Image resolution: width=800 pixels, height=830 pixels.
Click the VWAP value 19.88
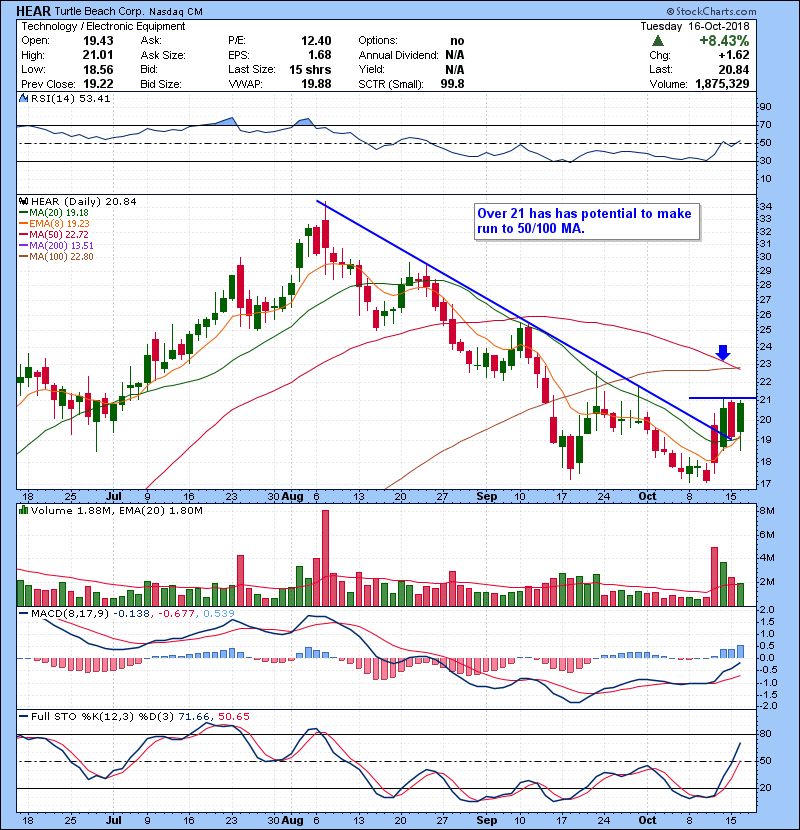click(316, 84)
